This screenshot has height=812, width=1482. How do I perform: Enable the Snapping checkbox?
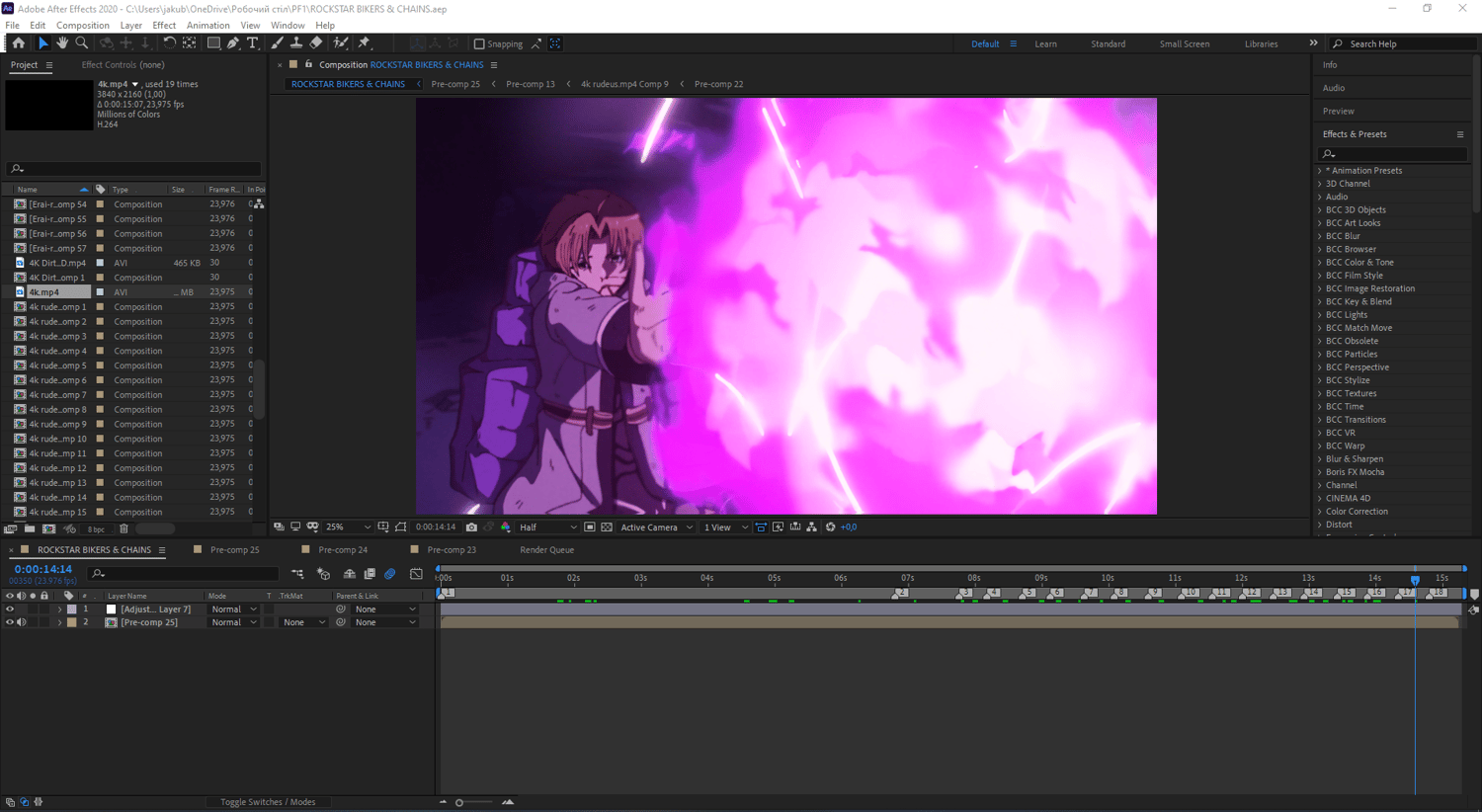point(479,43)
